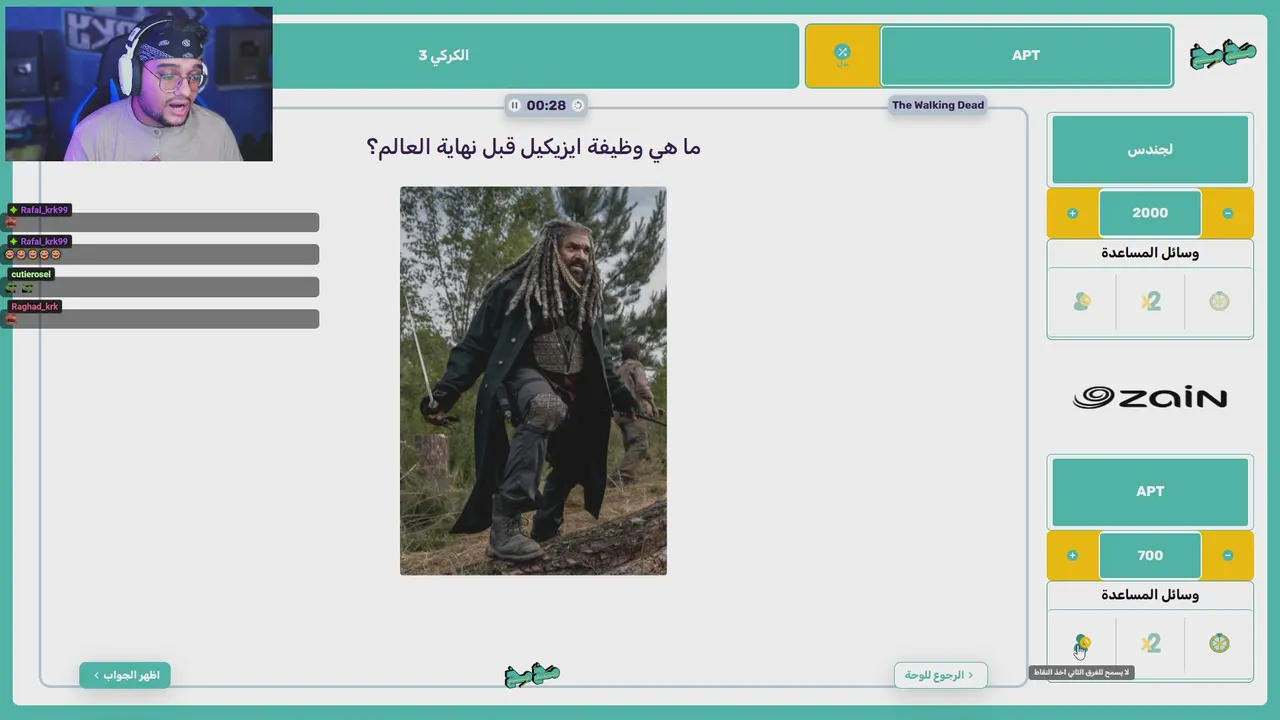This screenshot has height=720, width=1280.
Task: Increase لجندس team score with plus icon
Action: pyautogui.click(x=1072, y=213)
